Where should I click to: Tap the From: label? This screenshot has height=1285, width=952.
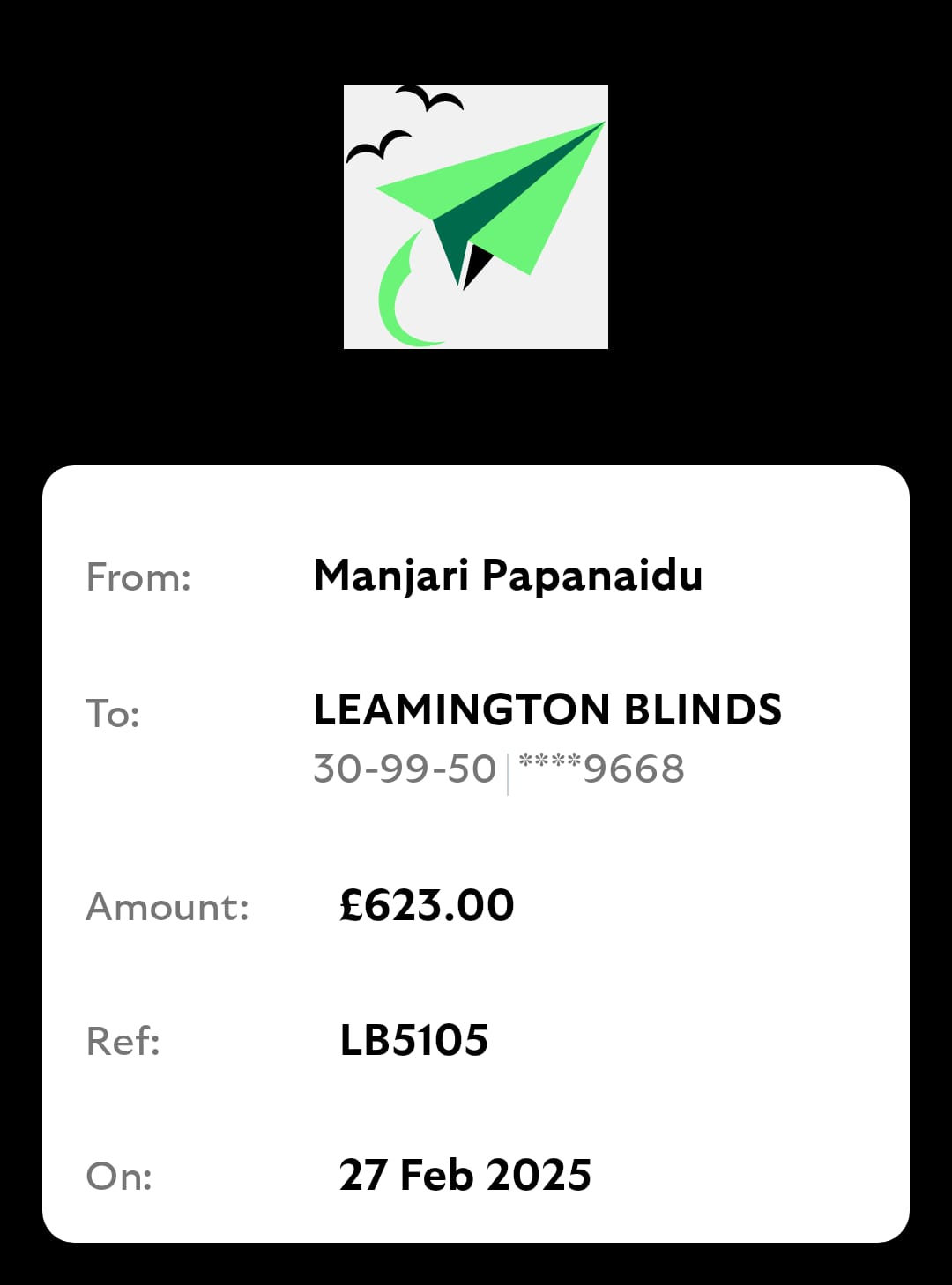click(x=138, y=578)
